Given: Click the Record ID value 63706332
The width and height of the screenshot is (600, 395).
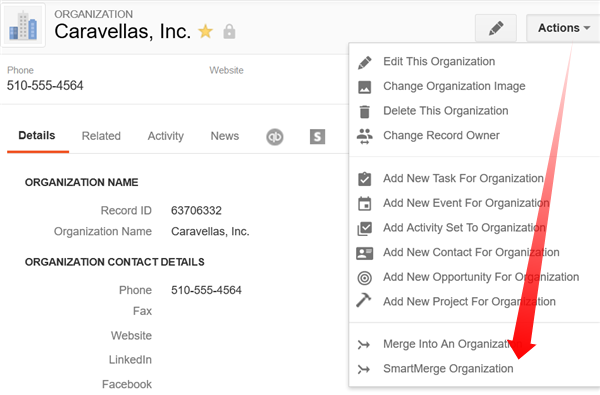Looking at the screenshot, I should pos(196,211).
